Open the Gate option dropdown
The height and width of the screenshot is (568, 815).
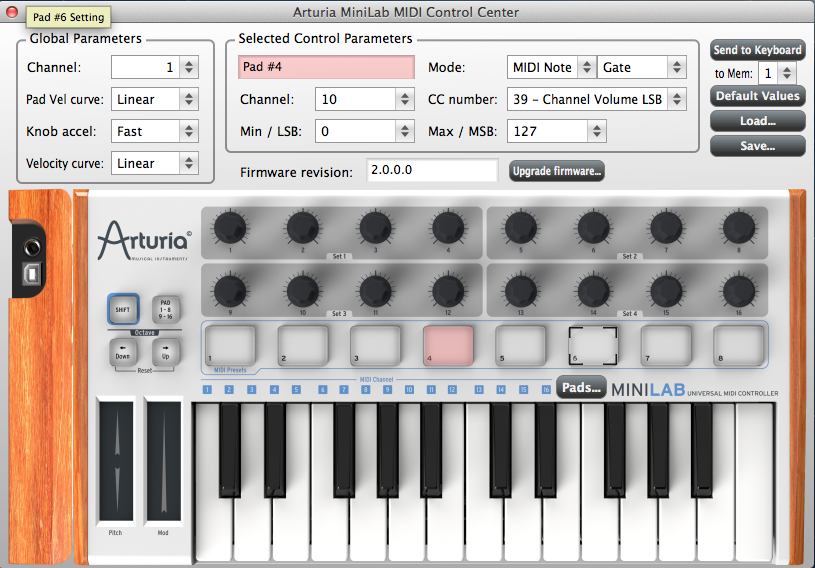pyautogui.click(x=642, y=67)
